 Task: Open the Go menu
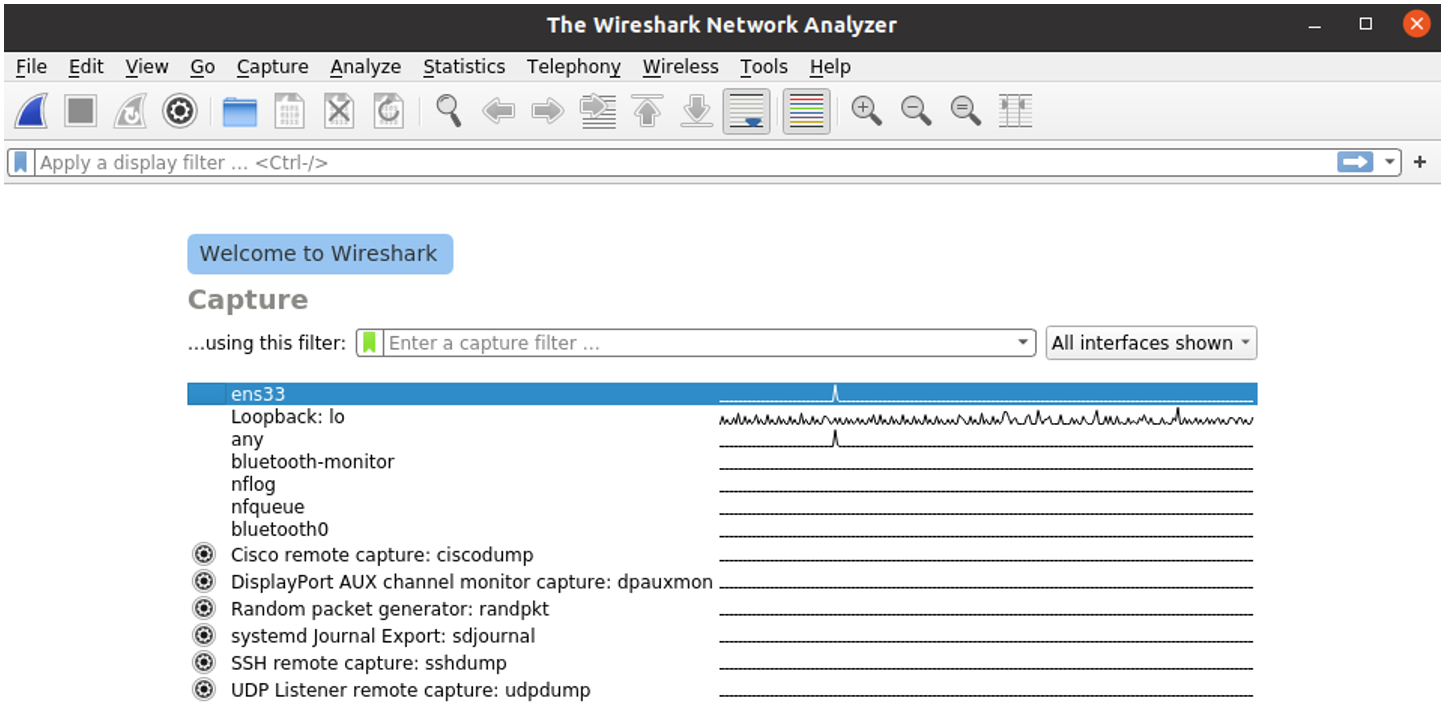tap(203, 67)
